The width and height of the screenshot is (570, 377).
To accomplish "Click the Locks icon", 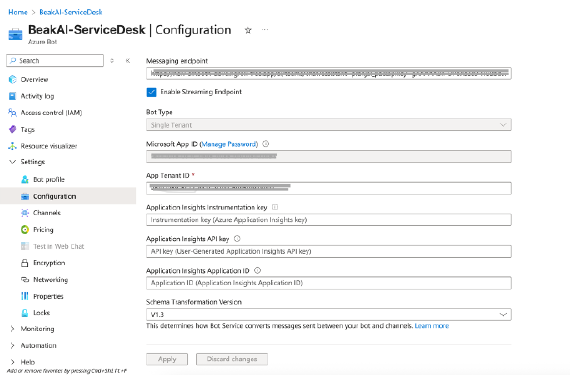I will [x=25, y=313].
